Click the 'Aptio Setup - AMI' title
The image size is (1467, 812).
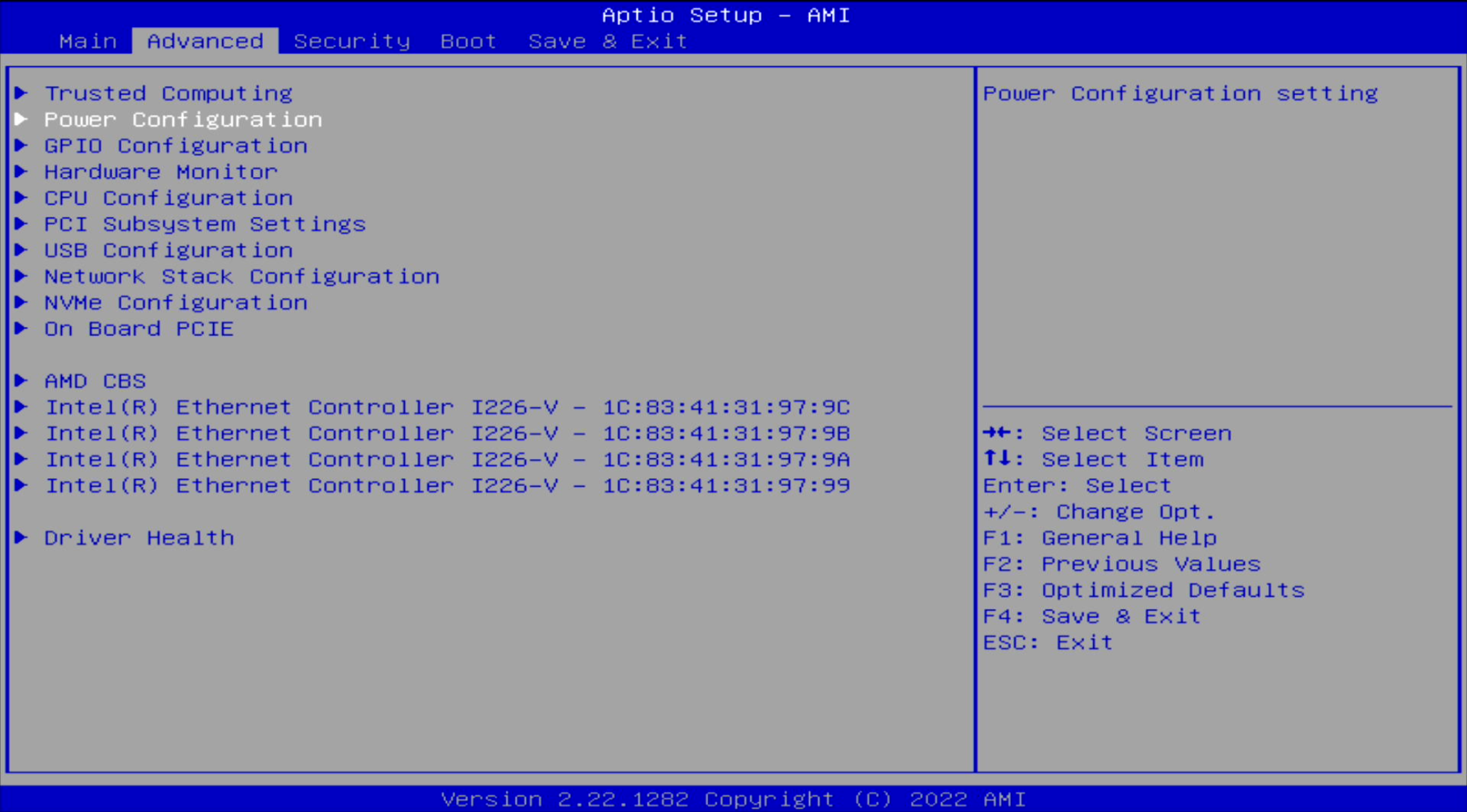(726, 15)
